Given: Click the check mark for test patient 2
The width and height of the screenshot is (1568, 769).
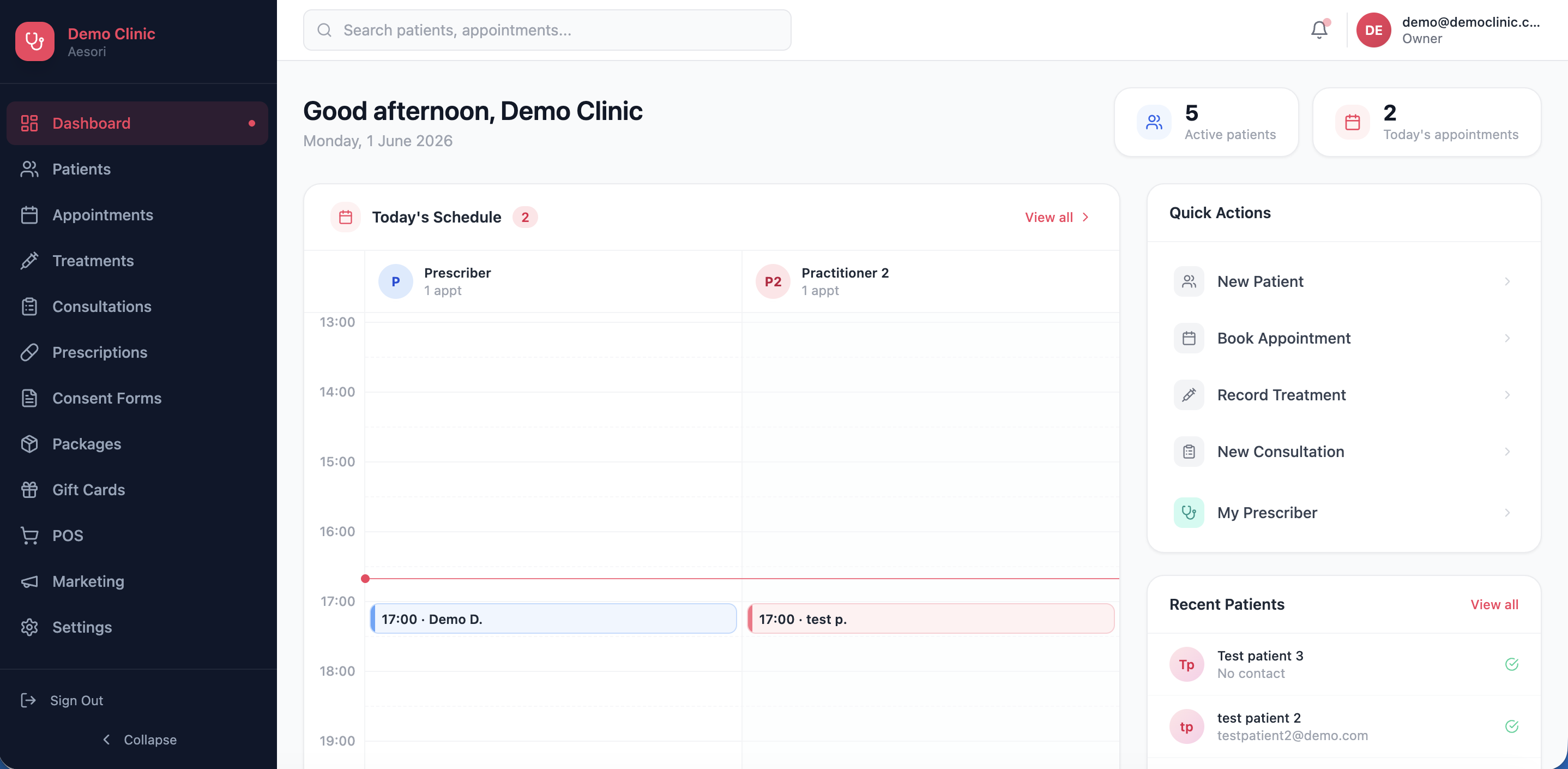Looking at the screenshot, I should [1511, 726].
